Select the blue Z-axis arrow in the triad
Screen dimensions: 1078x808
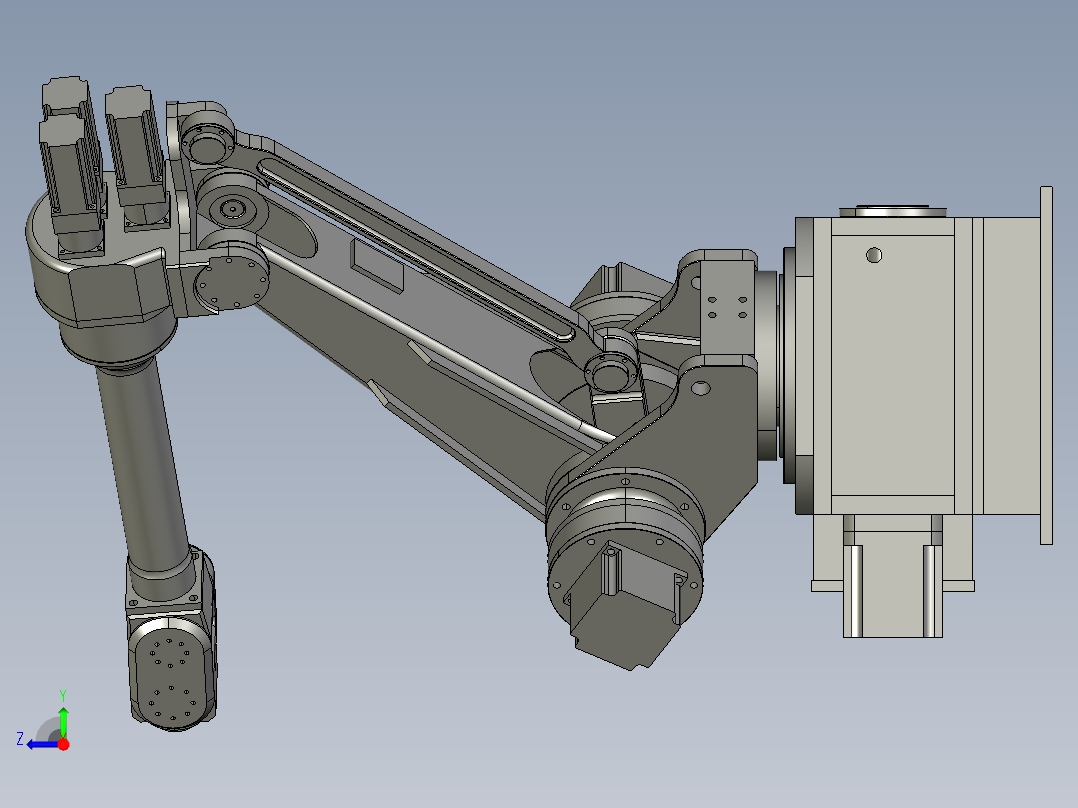(40, 744)
